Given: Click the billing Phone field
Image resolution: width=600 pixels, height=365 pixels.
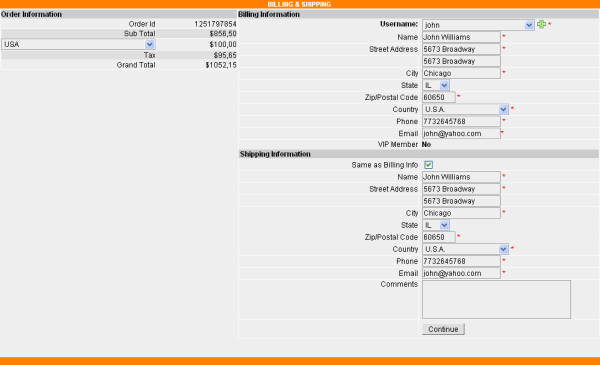Looking at the screenshot, I should [461, 121].
